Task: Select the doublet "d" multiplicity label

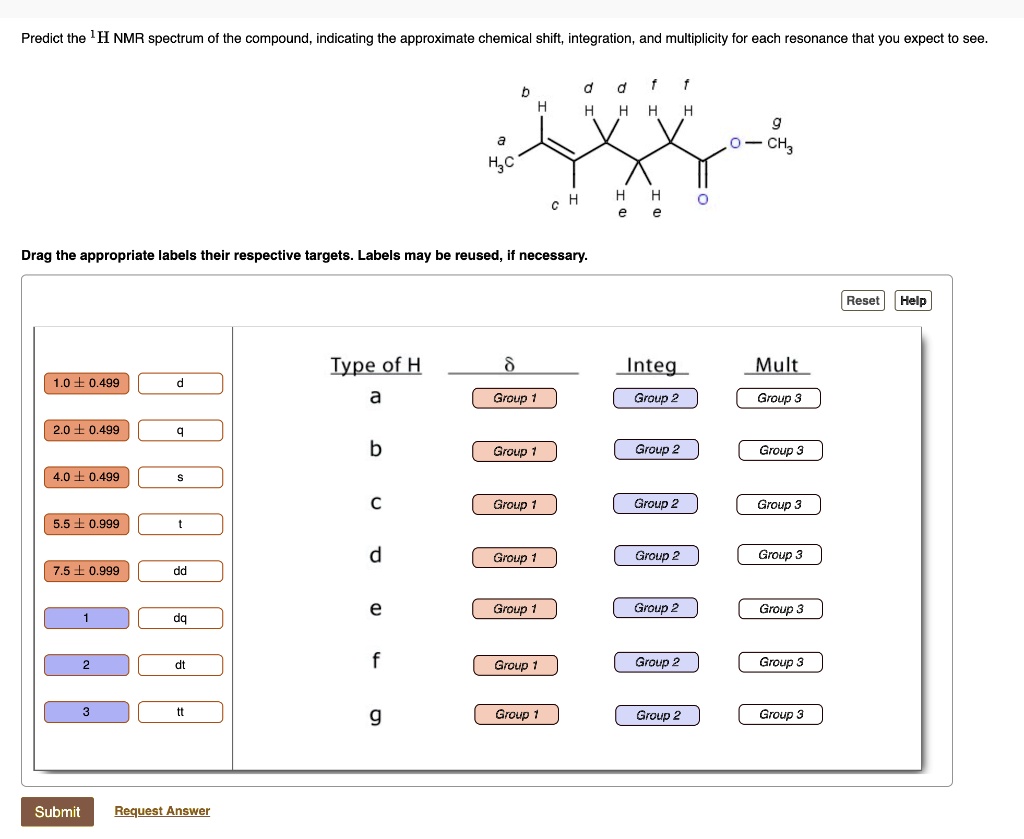Action: (180, 383)
